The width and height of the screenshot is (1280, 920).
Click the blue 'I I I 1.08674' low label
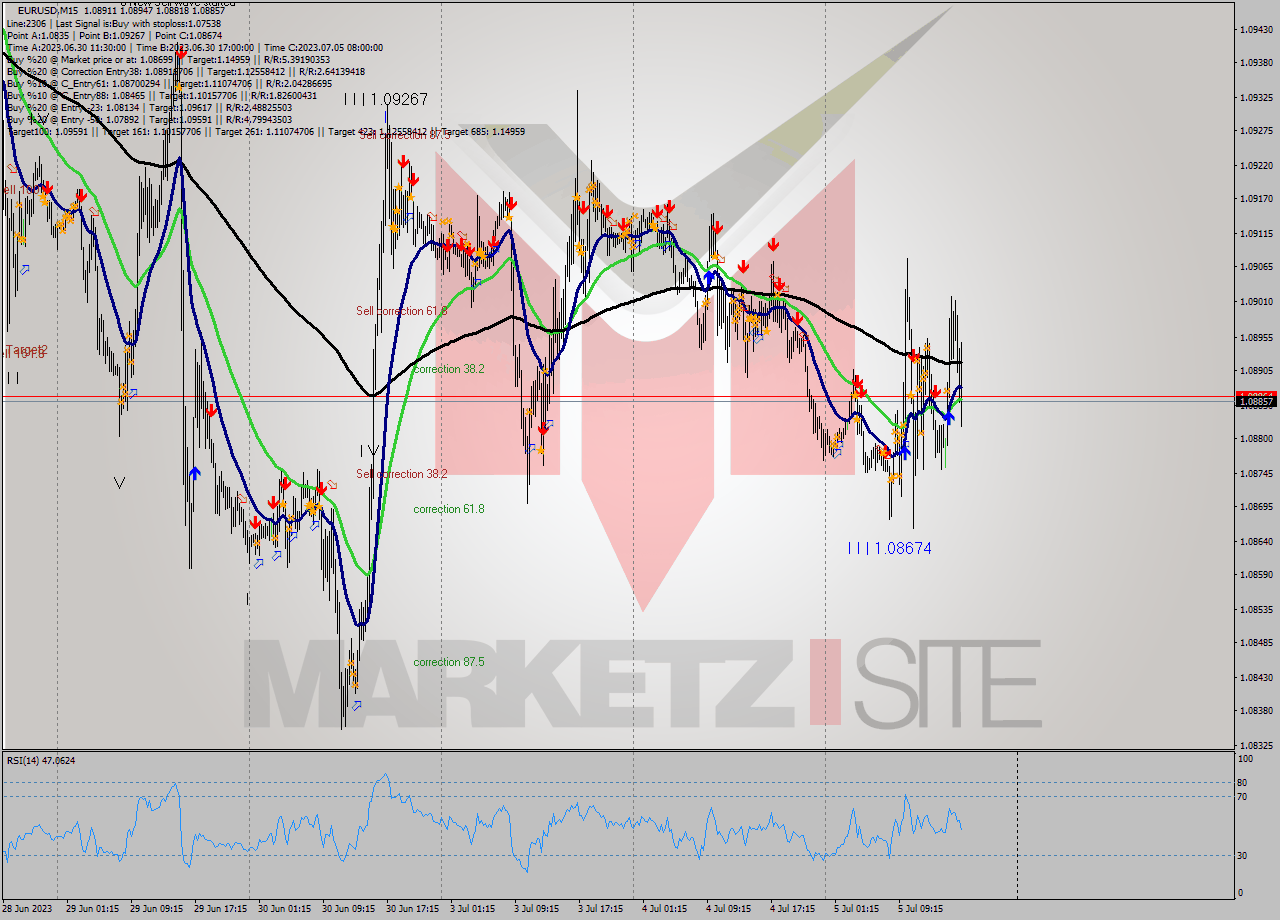890,548
